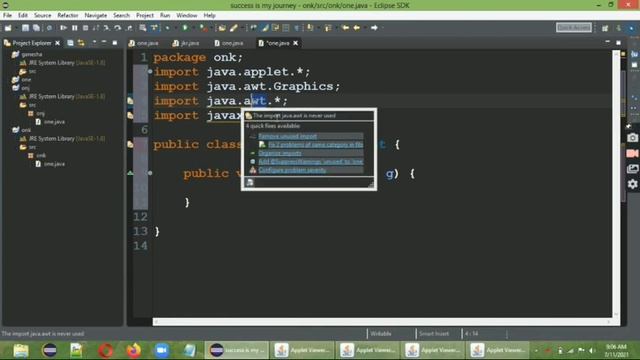The width and height of the screenshot is (640, 360).
Task: Minimize the Project Explorer panel
Action: [104, 43]
